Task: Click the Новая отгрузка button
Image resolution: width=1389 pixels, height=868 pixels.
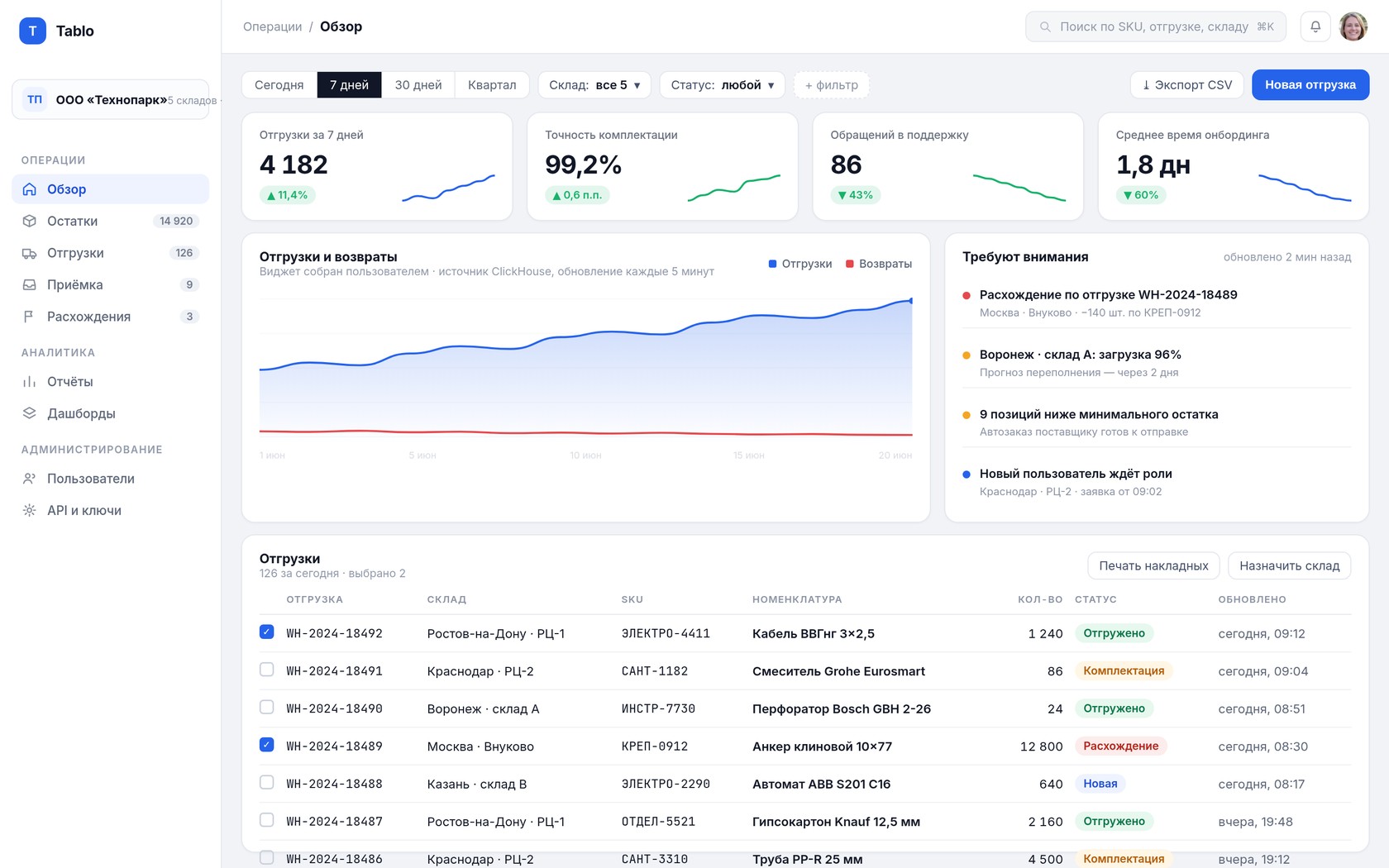Action: (x=1310, y=85)
